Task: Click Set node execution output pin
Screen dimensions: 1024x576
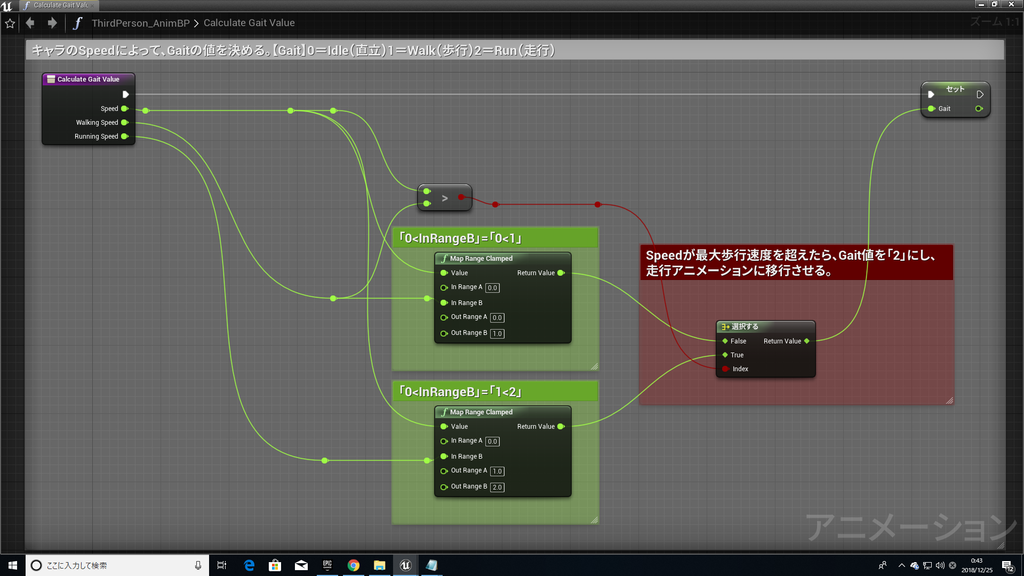Action: pos(980,94)
